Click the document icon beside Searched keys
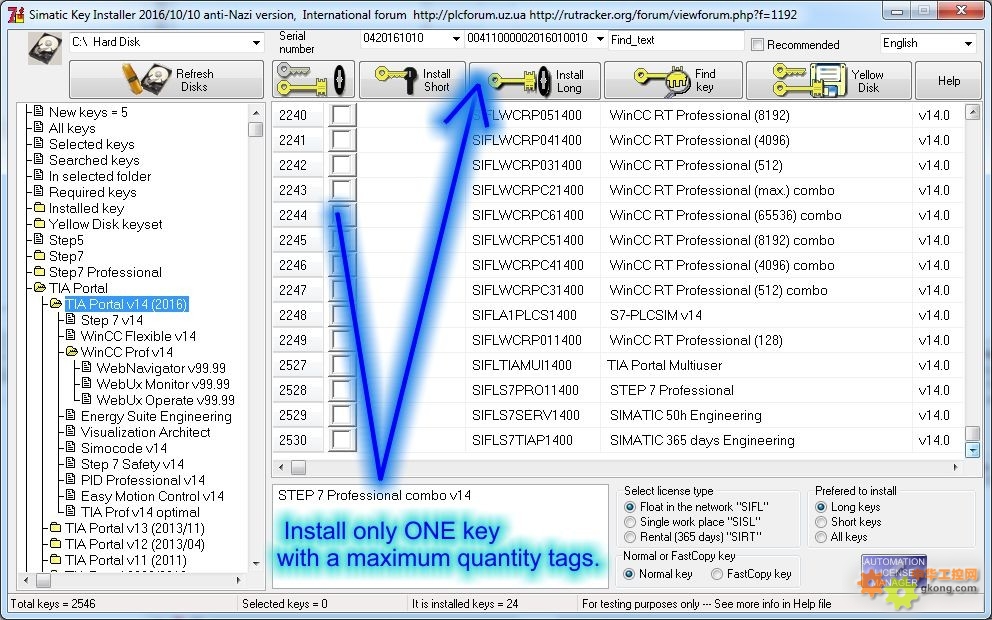This screenshot has height=620, width=992. pos(39,159)
